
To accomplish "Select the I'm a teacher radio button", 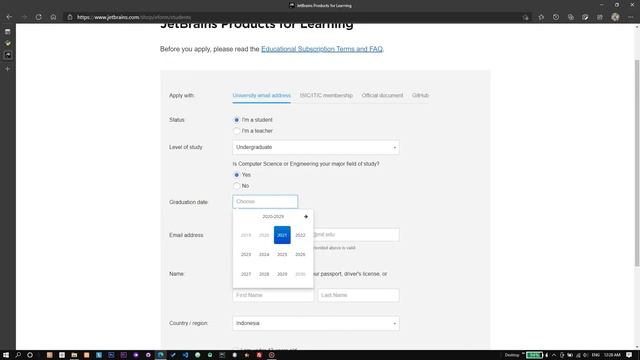I will click(236, 131).
